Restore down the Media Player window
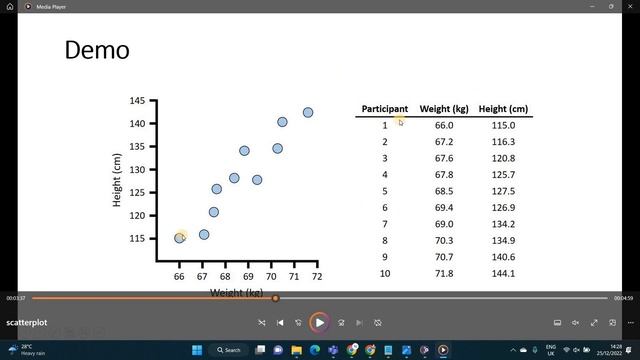The image size is (640, 360). [x=611, y=7]
